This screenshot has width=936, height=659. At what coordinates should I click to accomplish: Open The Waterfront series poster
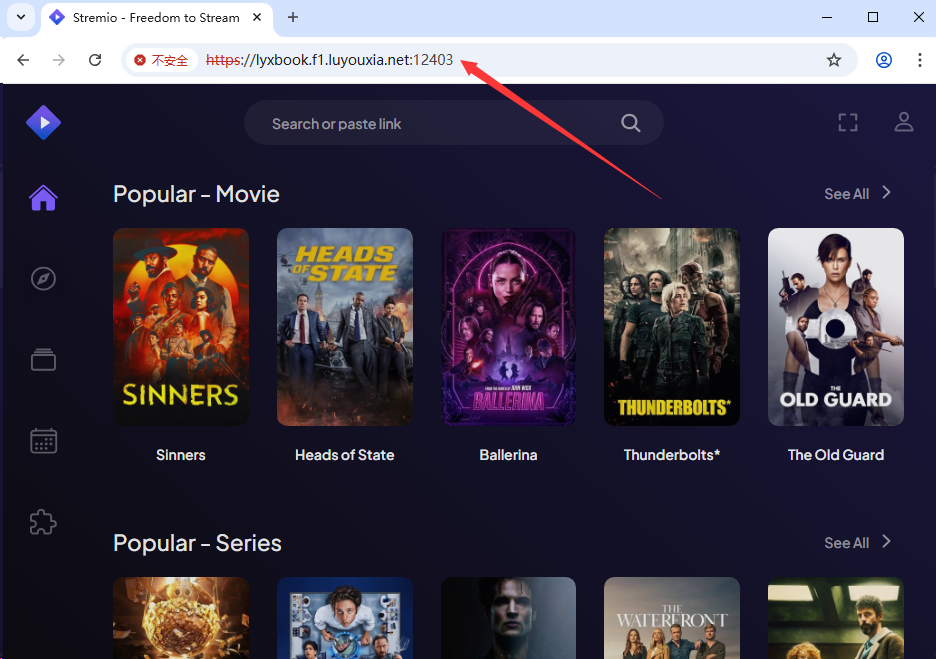672,618
